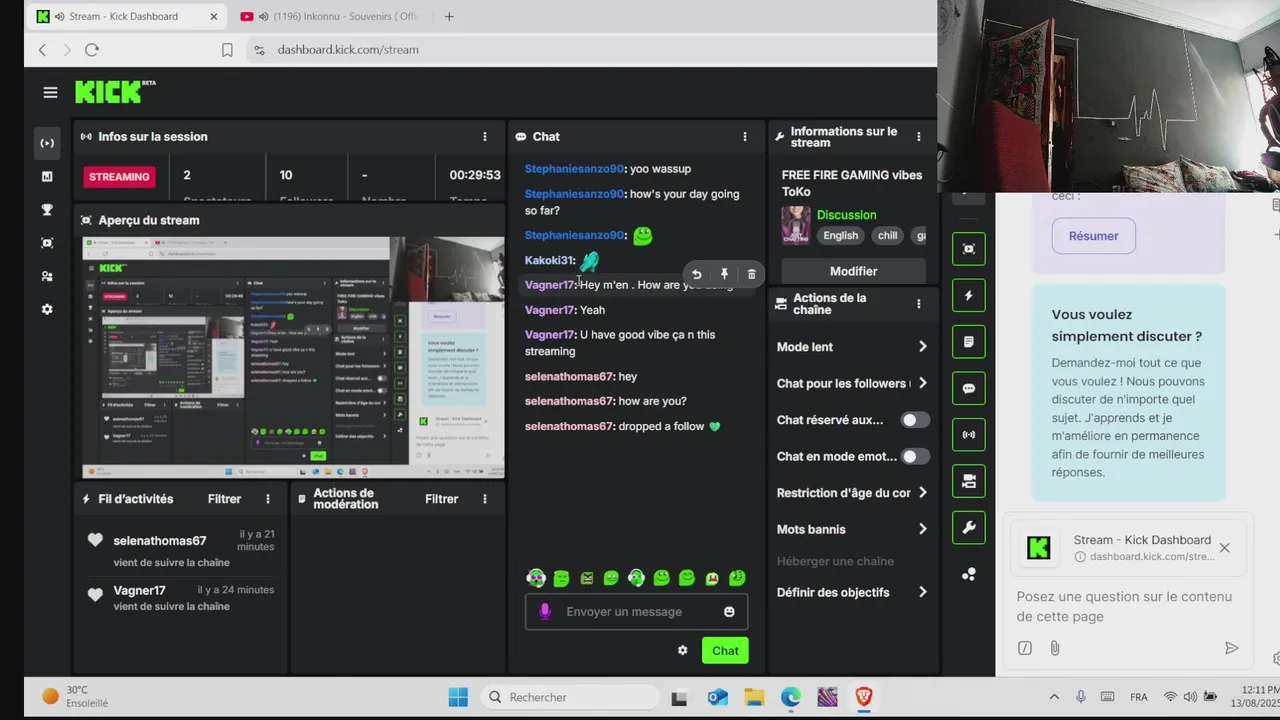The image size is (1280, 720).
Task: Delete the hovered Vagner17 chat message
Action: (x=752, y=274)
